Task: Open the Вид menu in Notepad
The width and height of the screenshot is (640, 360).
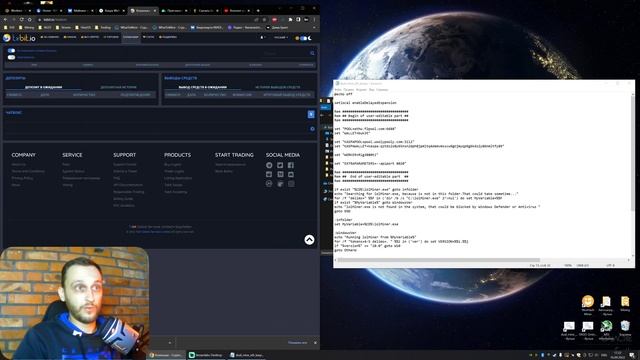Action: coord(371,89)
